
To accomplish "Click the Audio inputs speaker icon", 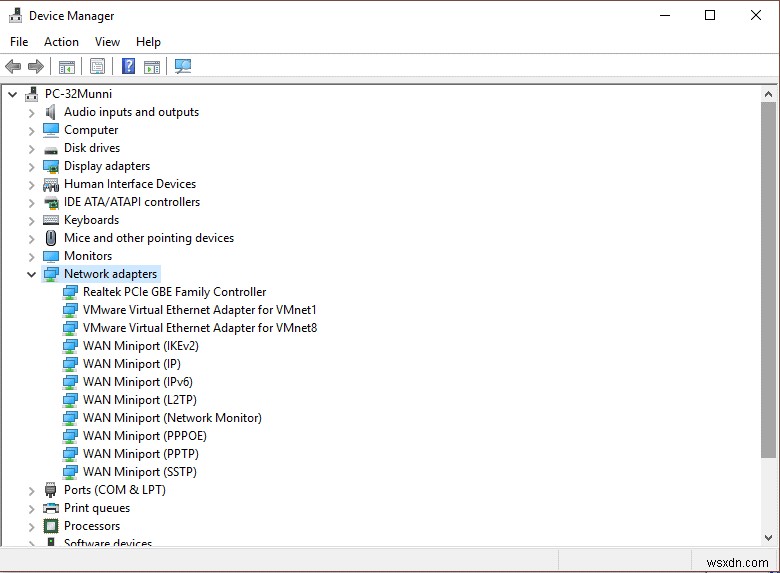I will pos(50,112).
